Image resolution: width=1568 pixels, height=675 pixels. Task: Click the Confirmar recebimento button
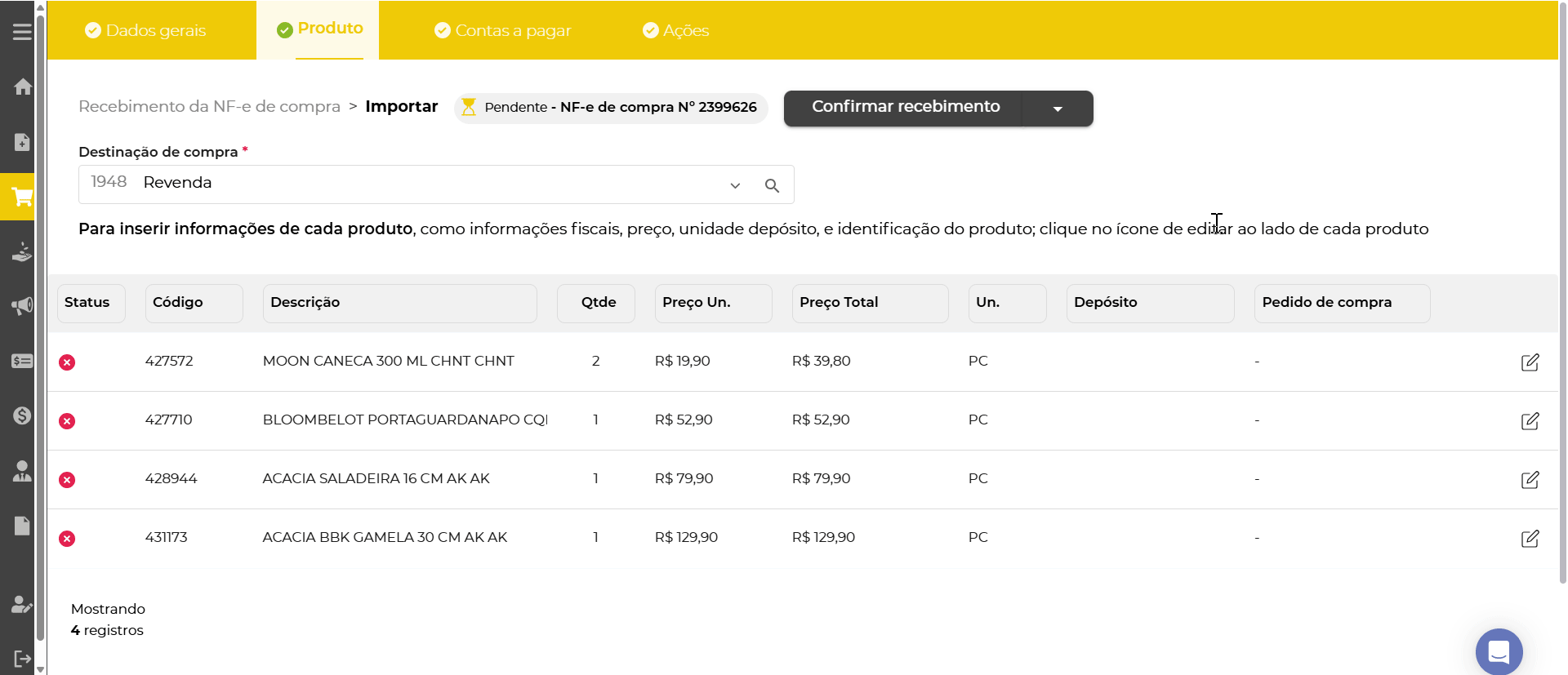click(905, 108)
